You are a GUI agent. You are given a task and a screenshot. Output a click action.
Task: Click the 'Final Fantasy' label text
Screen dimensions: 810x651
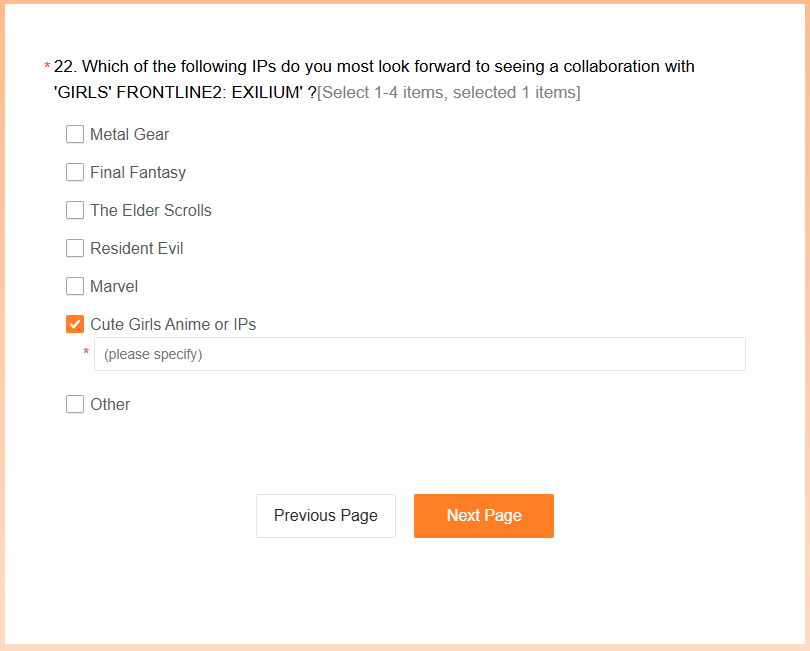[138, 173]
